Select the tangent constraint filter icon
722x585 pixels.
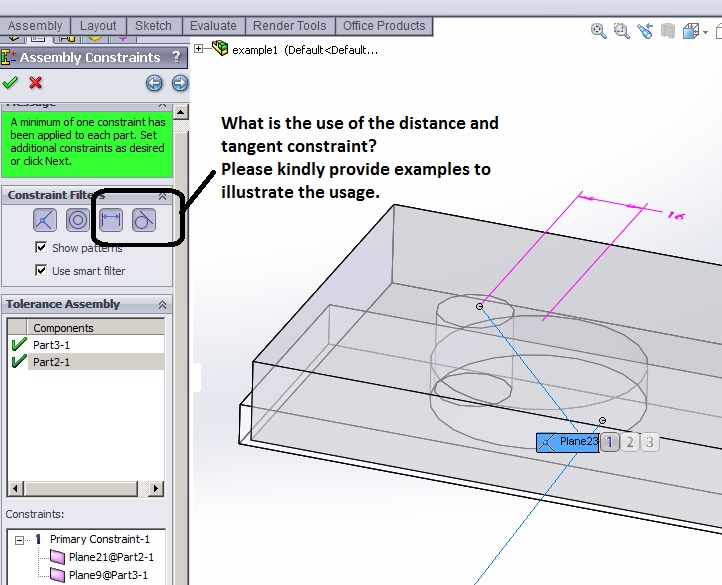144,220
